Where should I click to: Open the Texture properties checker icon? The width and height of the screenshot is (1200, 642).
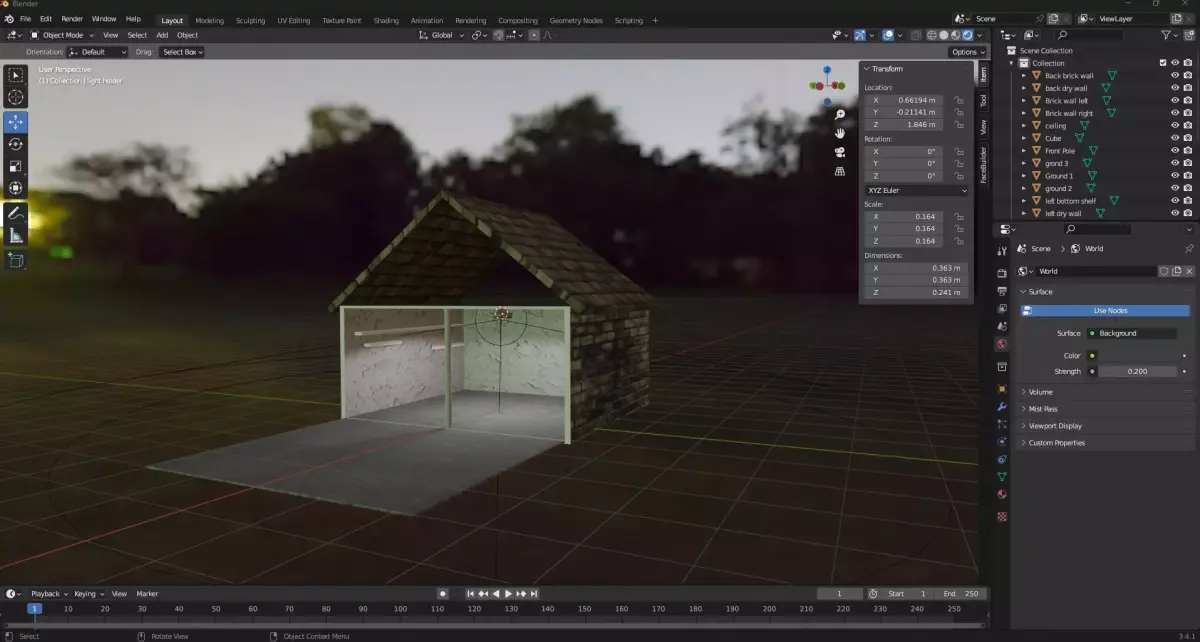tap(1002, 516)
